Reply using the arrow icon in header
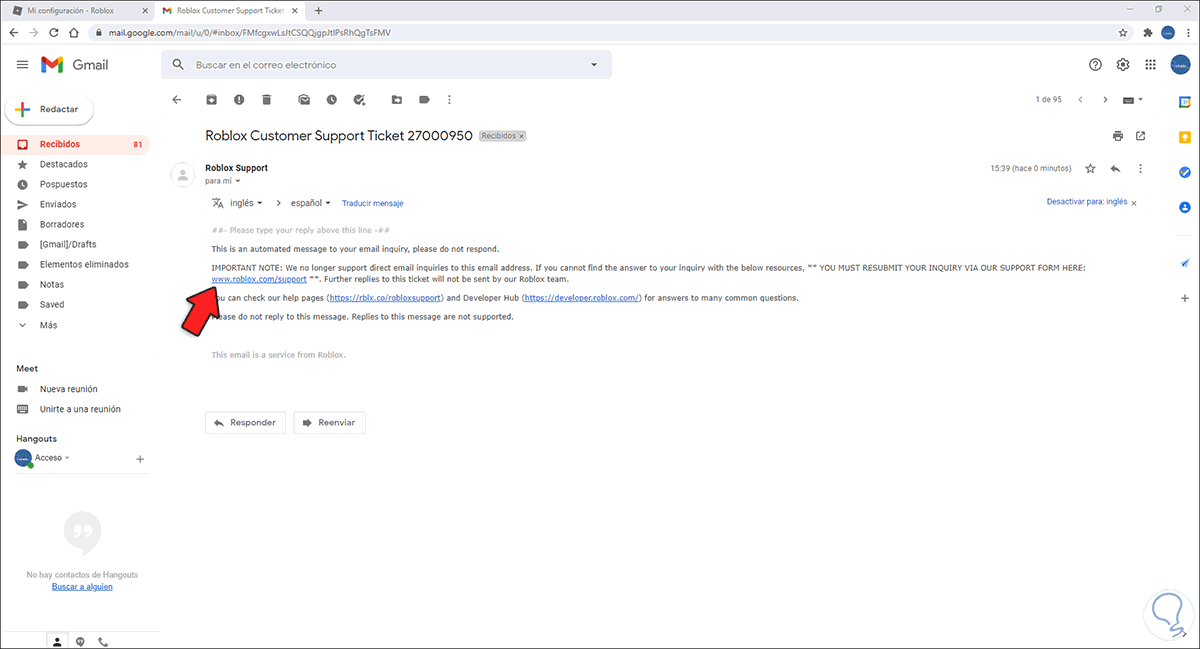 point(1115,169)
